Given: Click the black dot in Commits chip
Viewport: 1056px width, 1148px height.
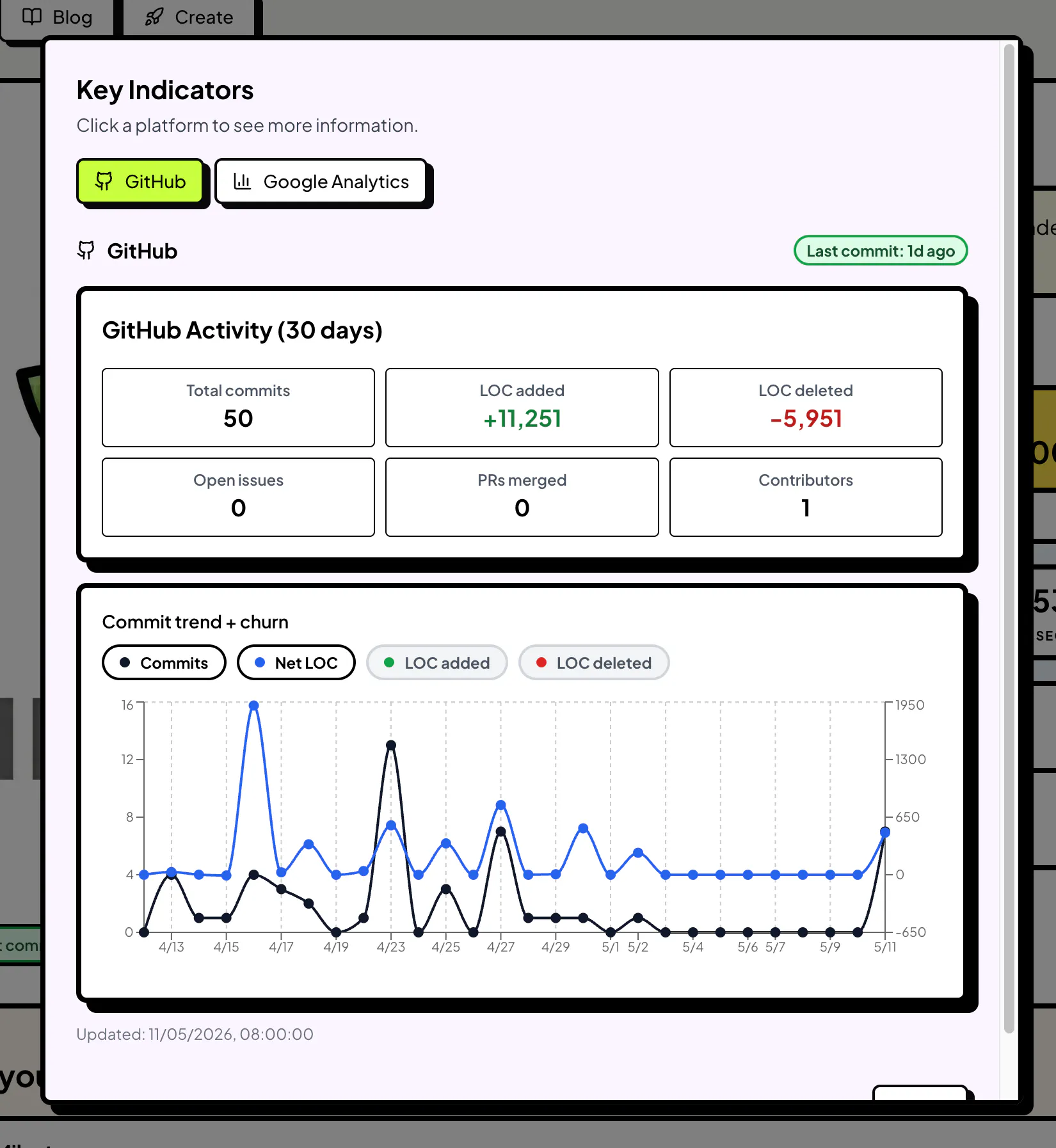Looking at the screenshot, I should (x=125, y=663).
